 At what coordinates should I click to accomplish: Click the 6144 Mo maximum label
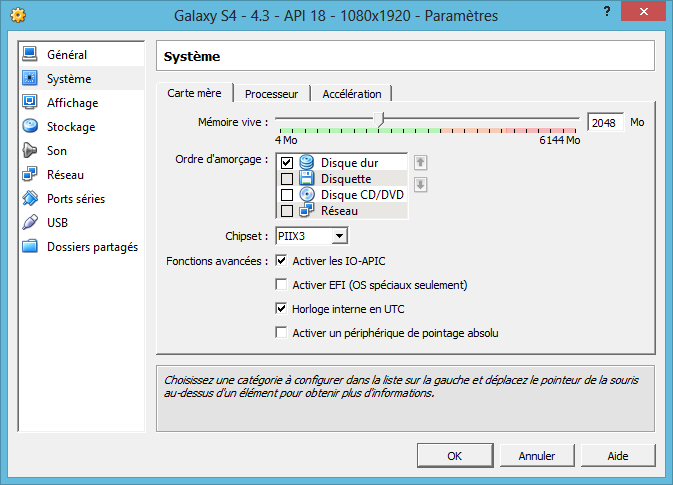click(x=560, y=140)
